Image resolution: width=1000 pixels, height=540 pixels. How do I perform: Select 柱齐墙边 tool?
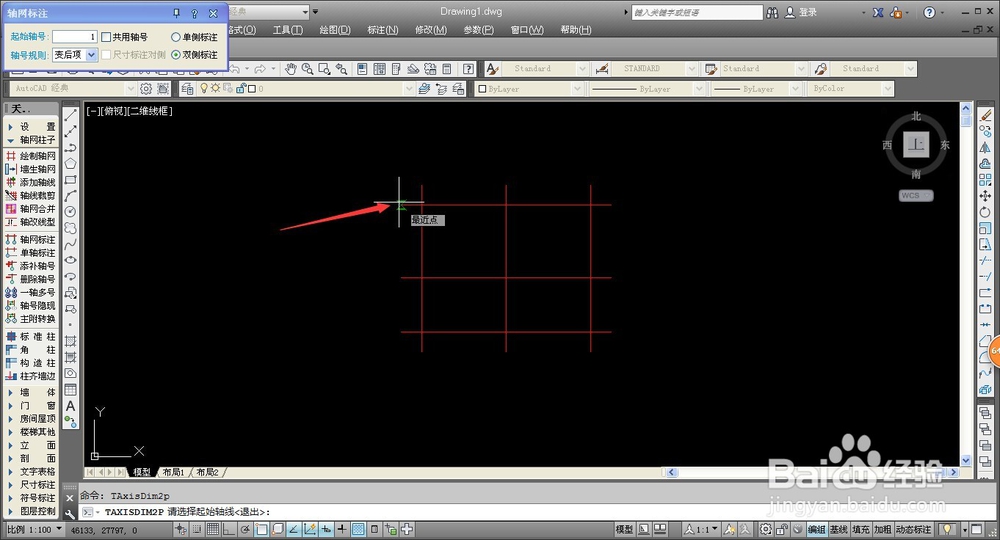tap(31, 376)
